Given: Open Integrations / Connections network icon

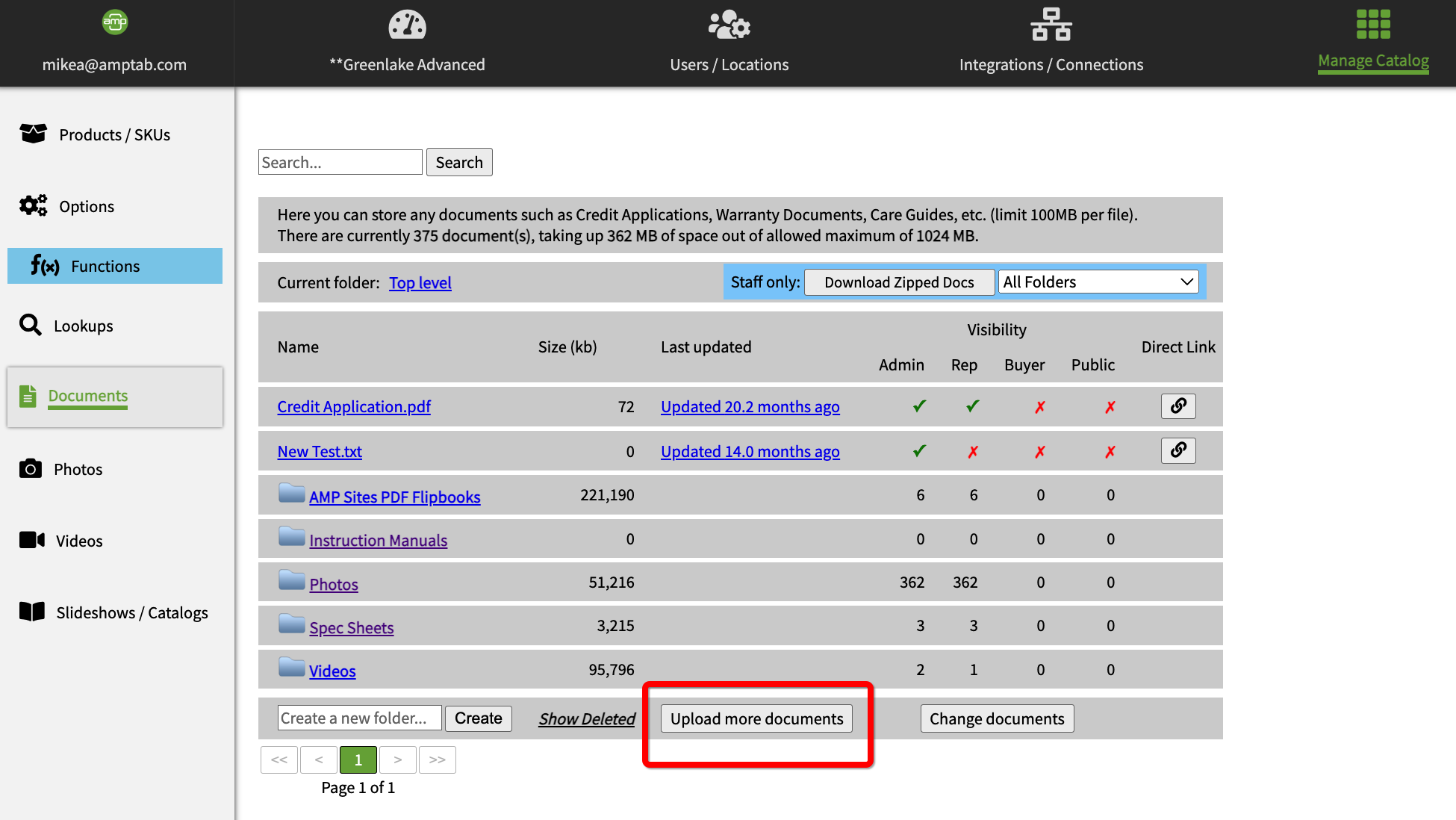Looking at the screenshot, I should 1051,25.
